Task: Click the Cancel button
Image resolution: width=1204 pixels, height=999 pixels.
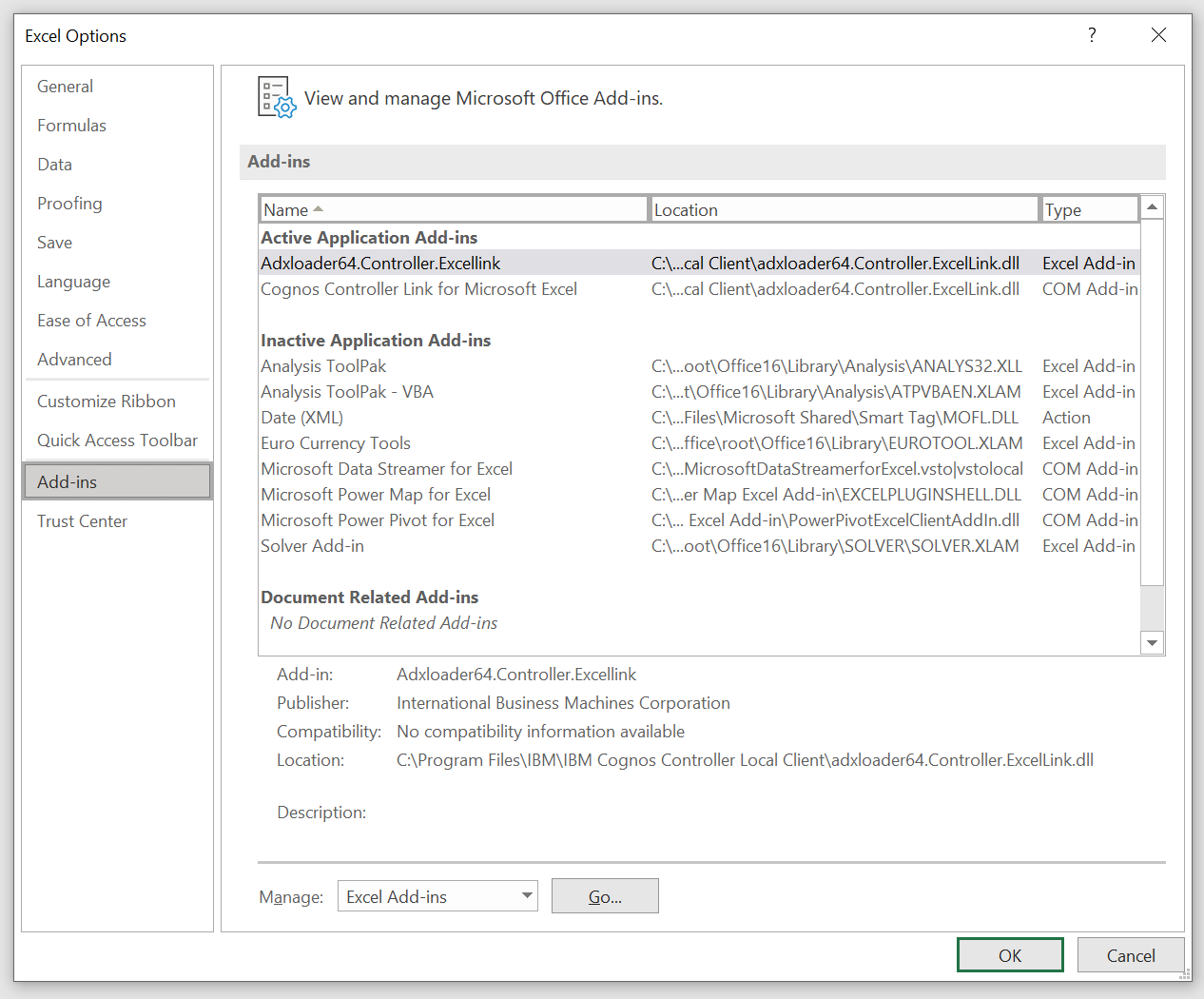Action: pos(1131,955)
